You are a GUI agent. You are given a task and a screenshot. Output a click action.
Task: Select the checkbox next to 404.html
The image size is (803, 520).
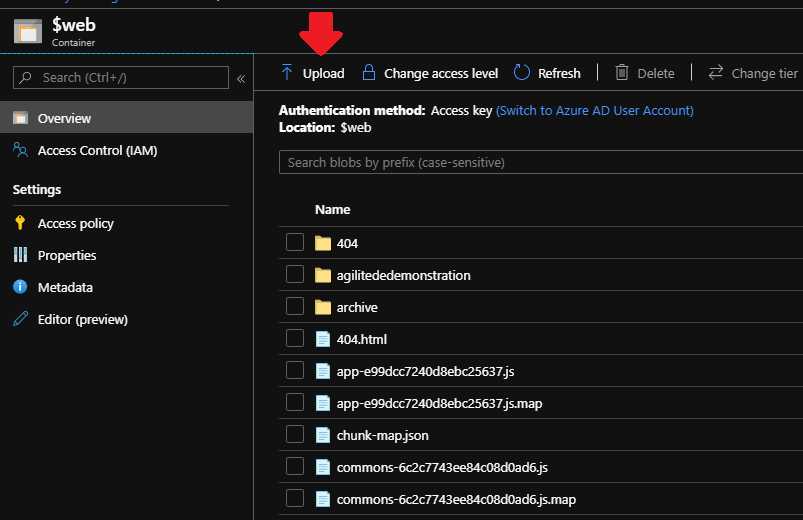coord(295,339)
